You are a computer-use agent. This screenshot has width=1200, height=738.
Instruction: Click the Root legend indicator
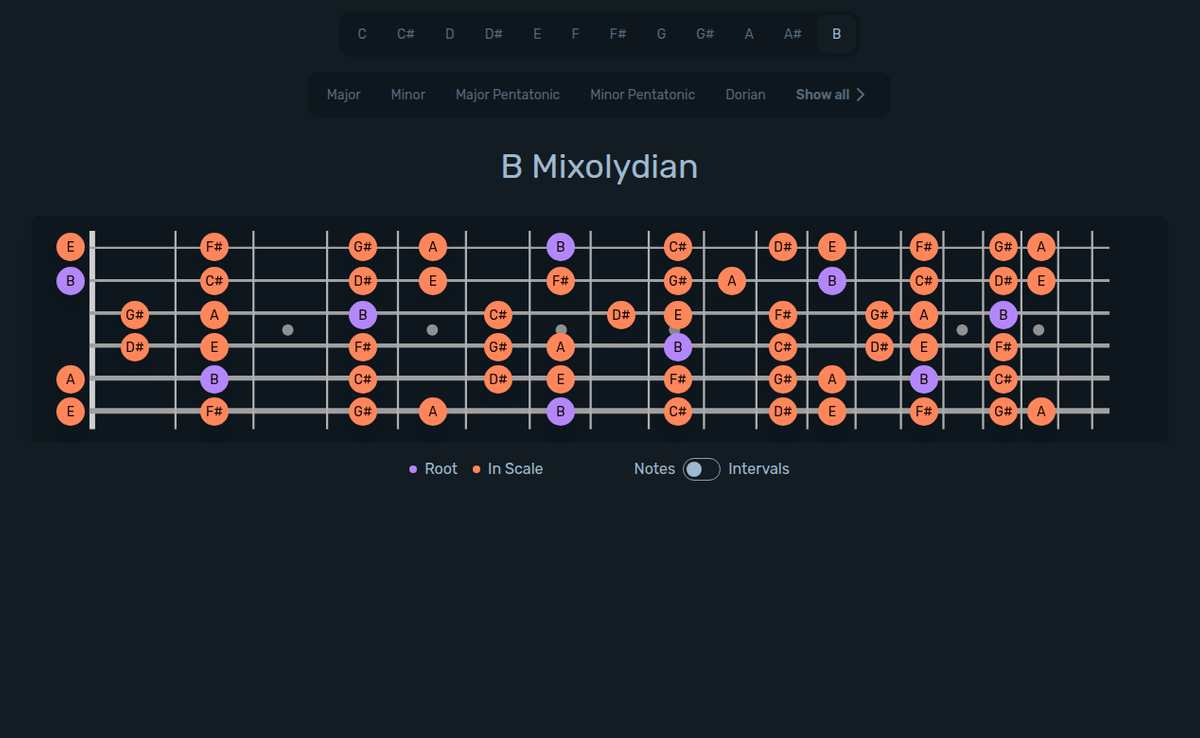[x=413, y=468]
